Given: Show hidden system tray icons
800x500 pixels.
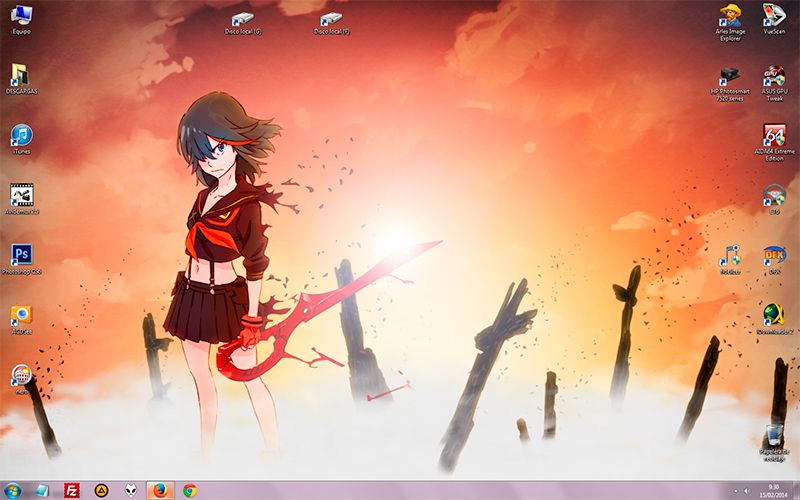Looking at the screenshot, I should point(735,491).
